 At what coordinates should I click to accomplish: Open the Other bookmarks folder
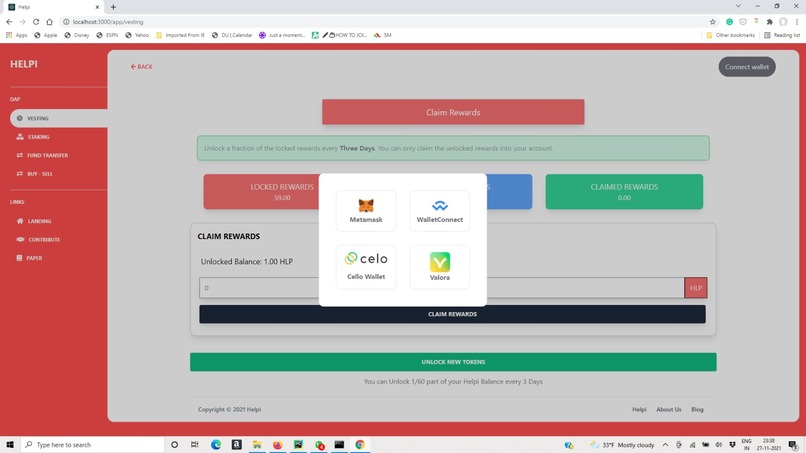(730, 35)
